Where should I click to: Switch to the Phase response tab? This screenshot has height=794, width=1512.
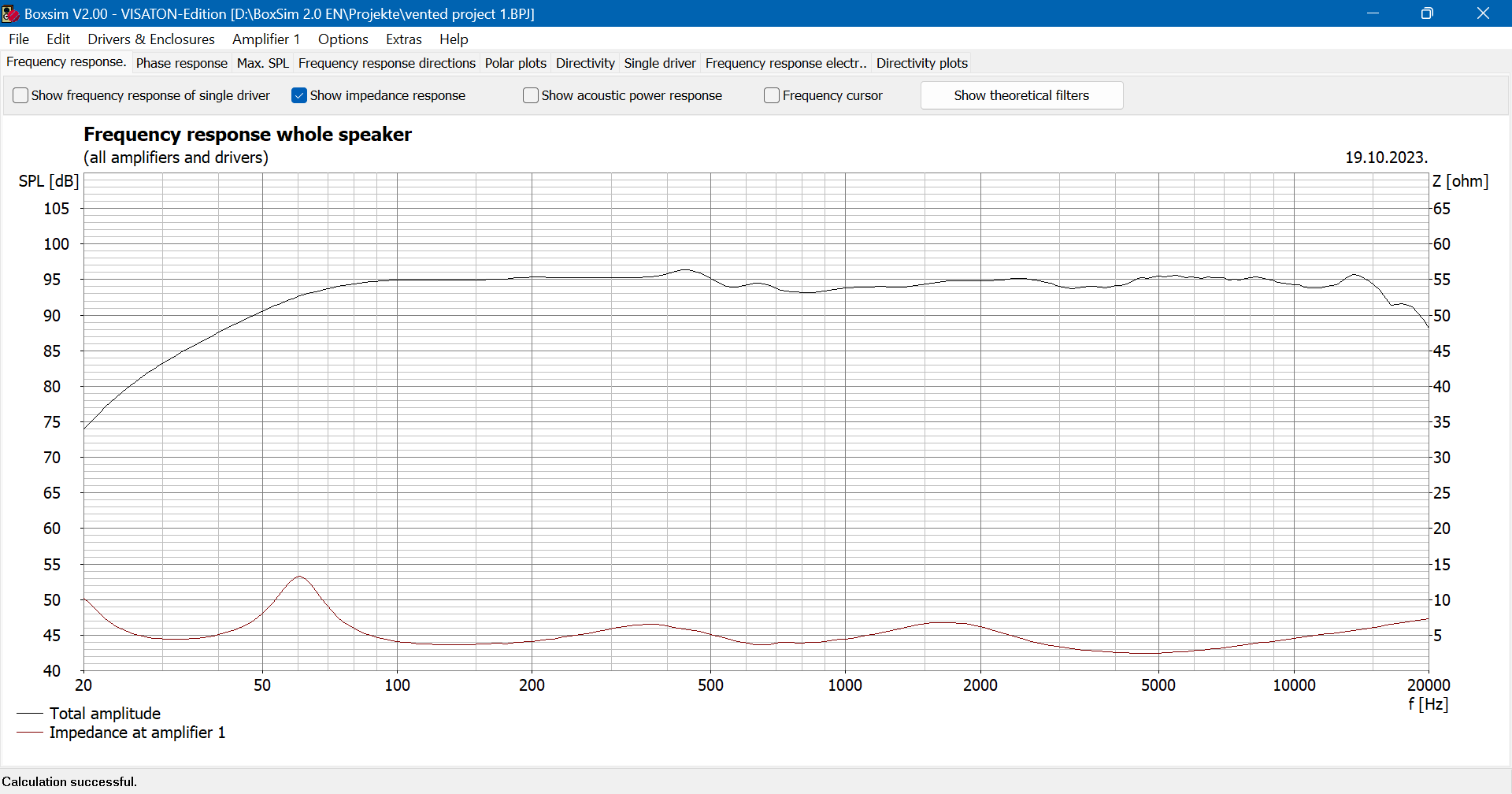pos(182,63)
